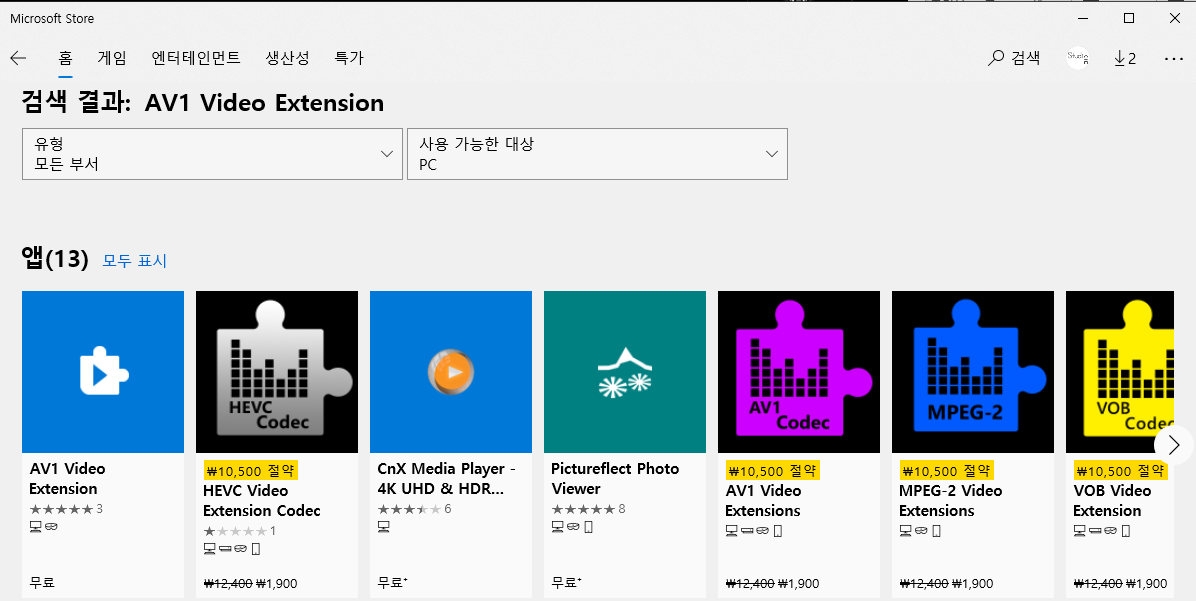
Task: Open the user account avatar
Action: tap(1078, 58)
